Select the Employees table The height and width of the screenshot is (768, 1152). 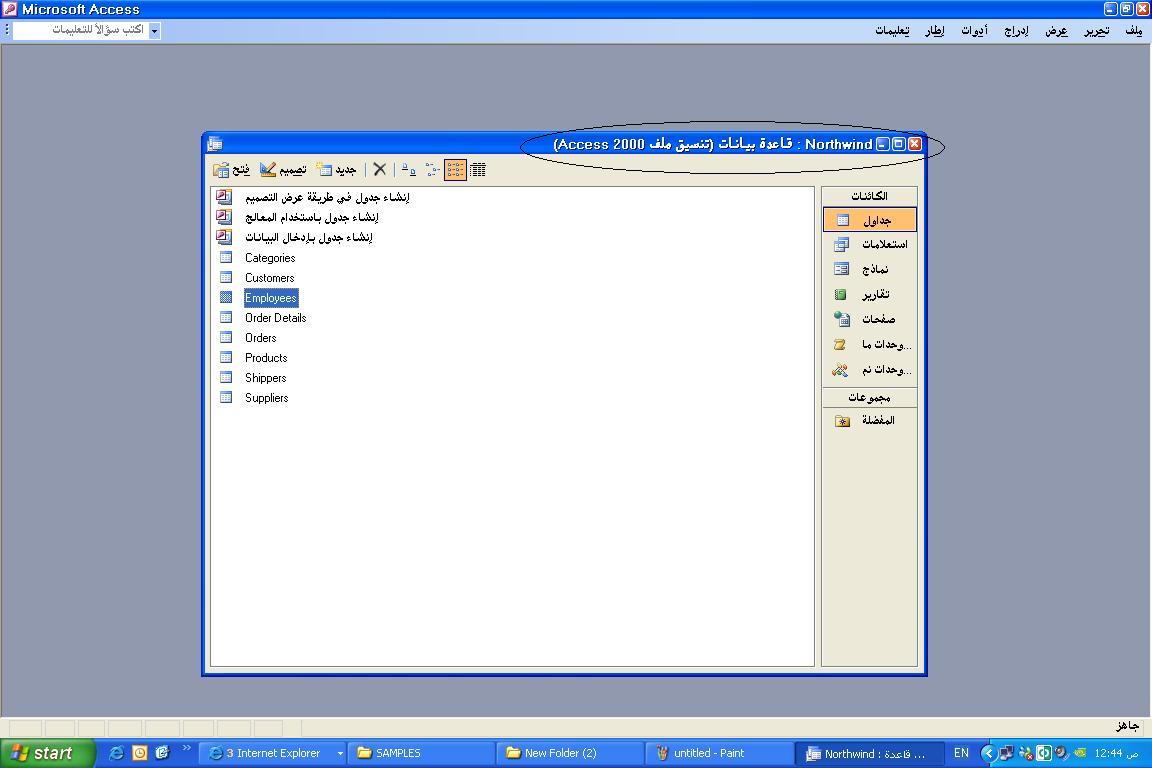click(x=271, y=298)
